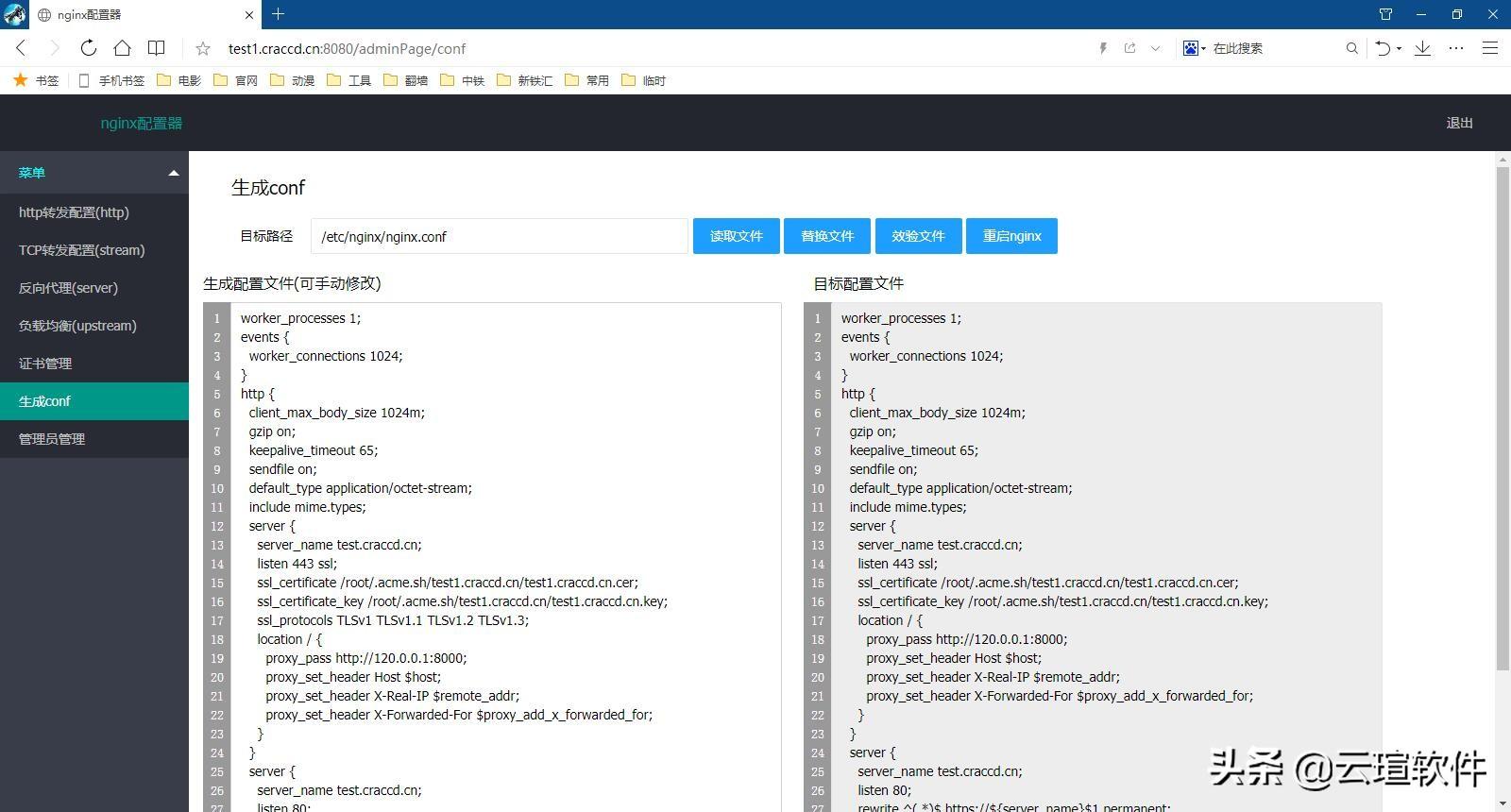Click the 重启nginx button
Screen dimensions: 1511x812
click(x=1011, y=236)
